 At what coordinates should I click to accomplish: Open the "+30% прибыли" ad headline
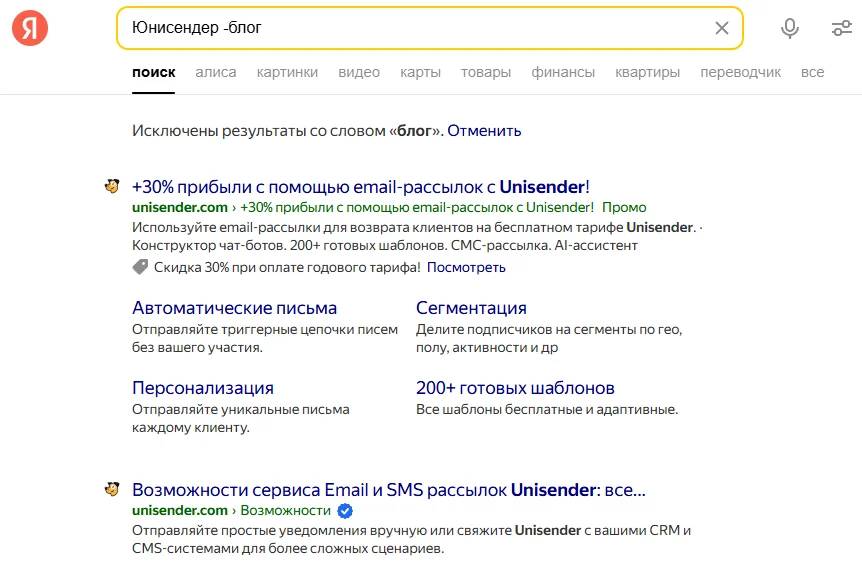click(360, 187)
